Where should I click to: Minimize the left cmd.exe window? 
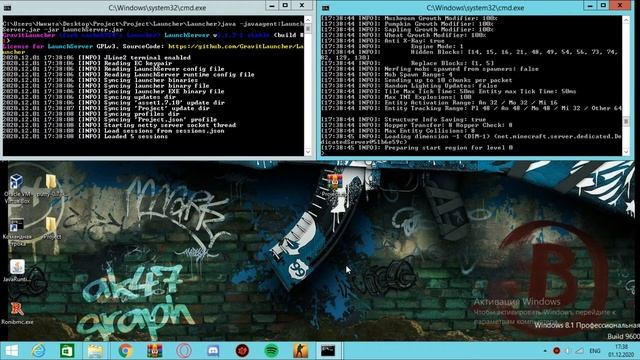click(272, 5)
